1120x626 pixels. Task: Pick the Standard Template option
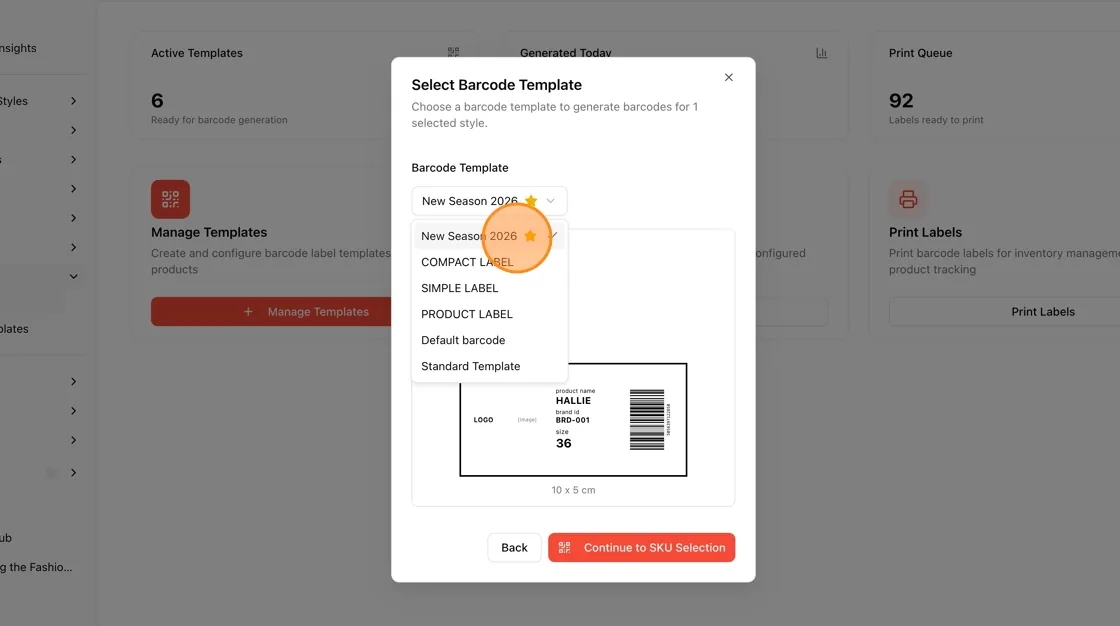[489, 366]
